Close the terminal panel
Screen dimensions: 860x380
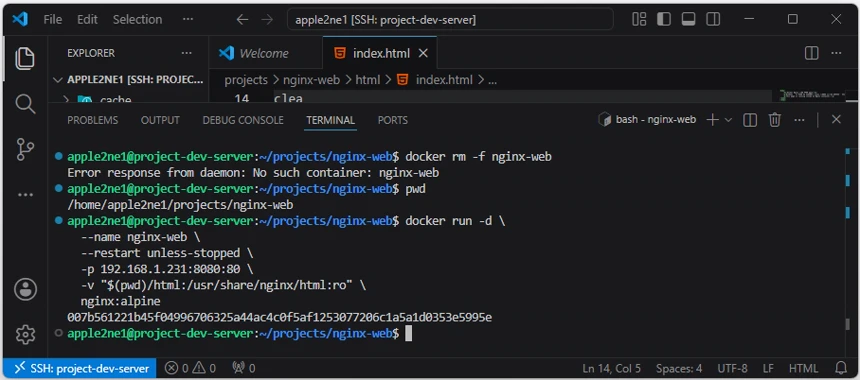tap(836, 120)
